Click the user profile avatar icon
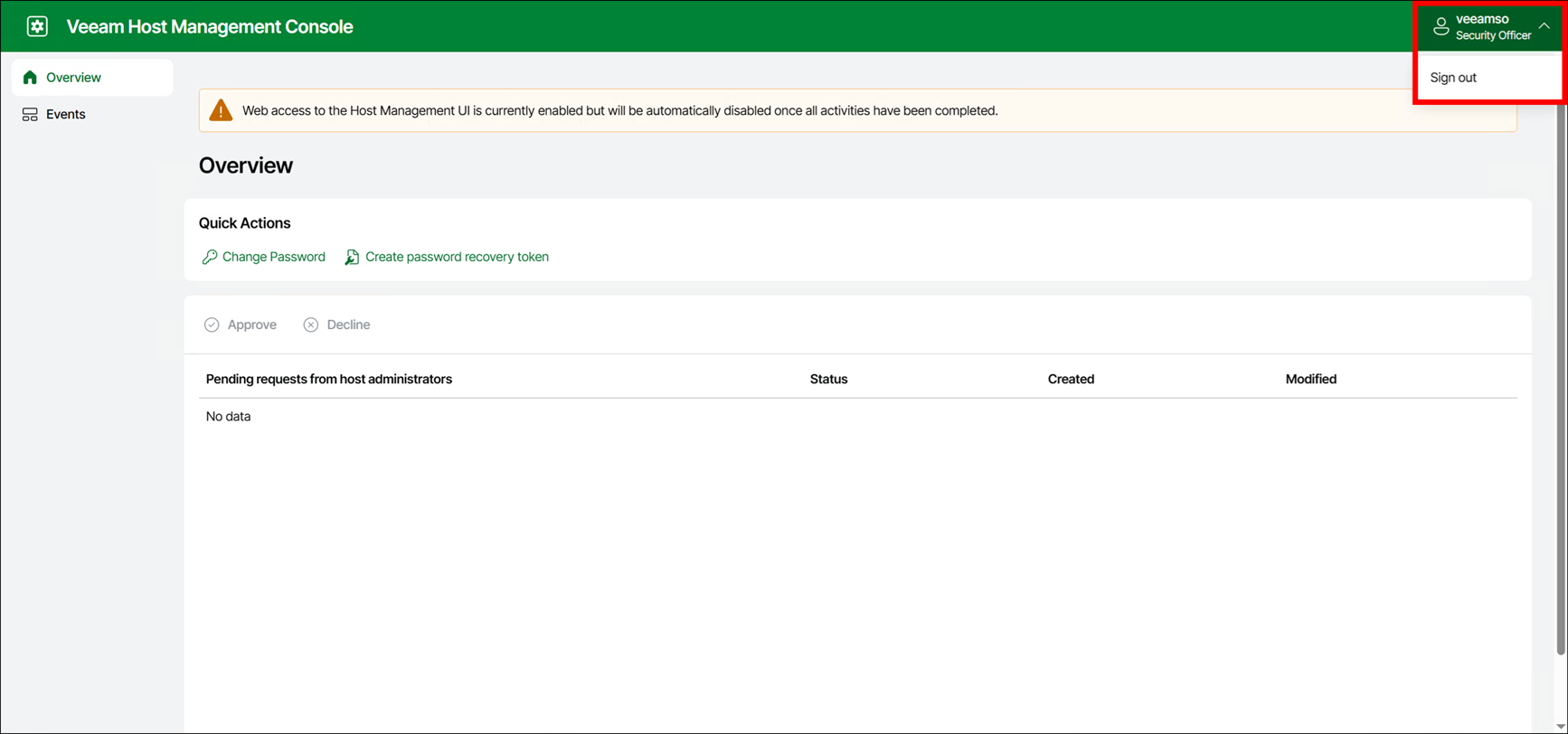 (1440, 26)
